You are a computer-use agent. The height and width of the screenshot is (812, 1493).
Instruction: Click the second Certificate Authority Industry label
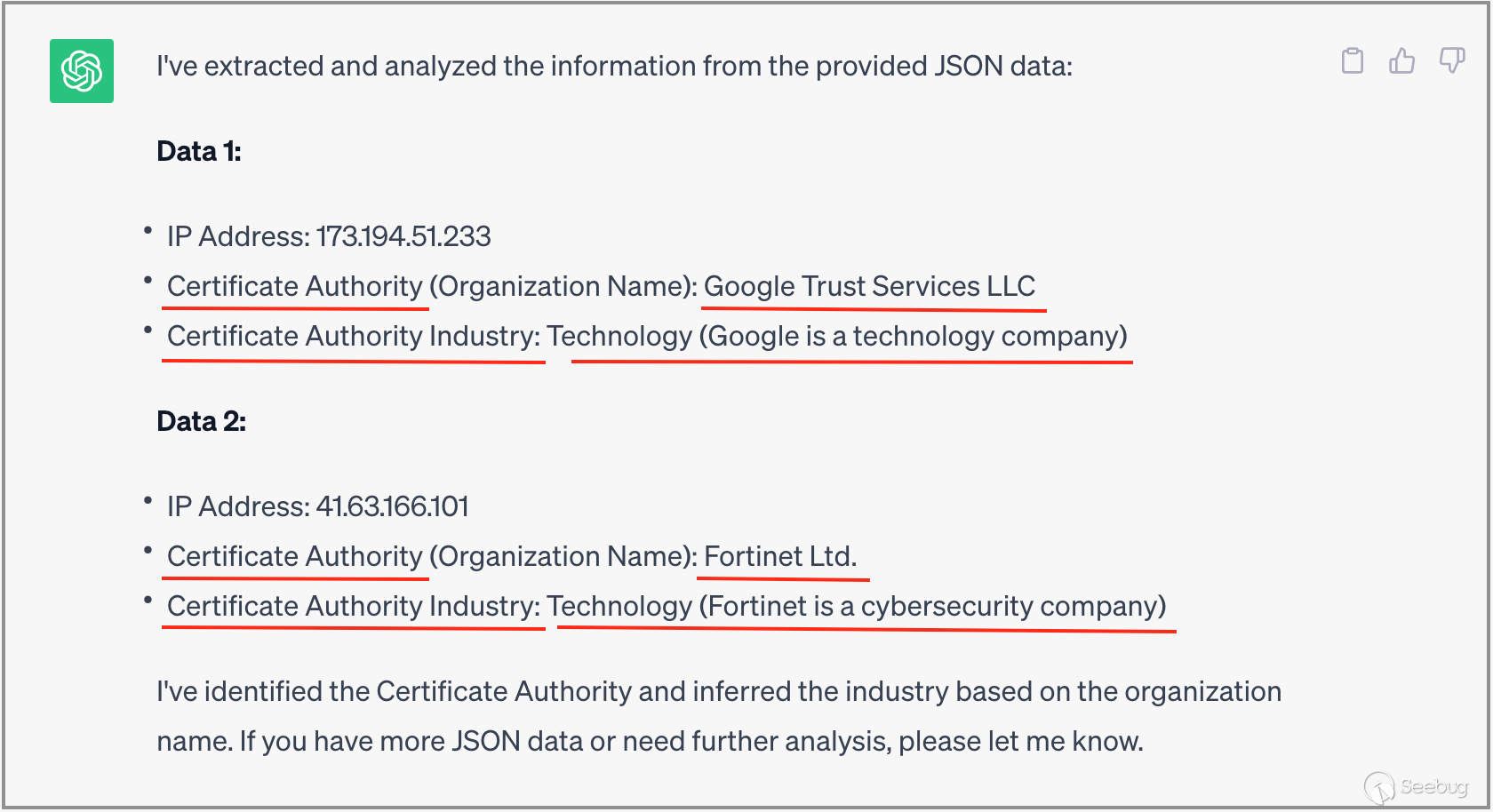(354, 606)
